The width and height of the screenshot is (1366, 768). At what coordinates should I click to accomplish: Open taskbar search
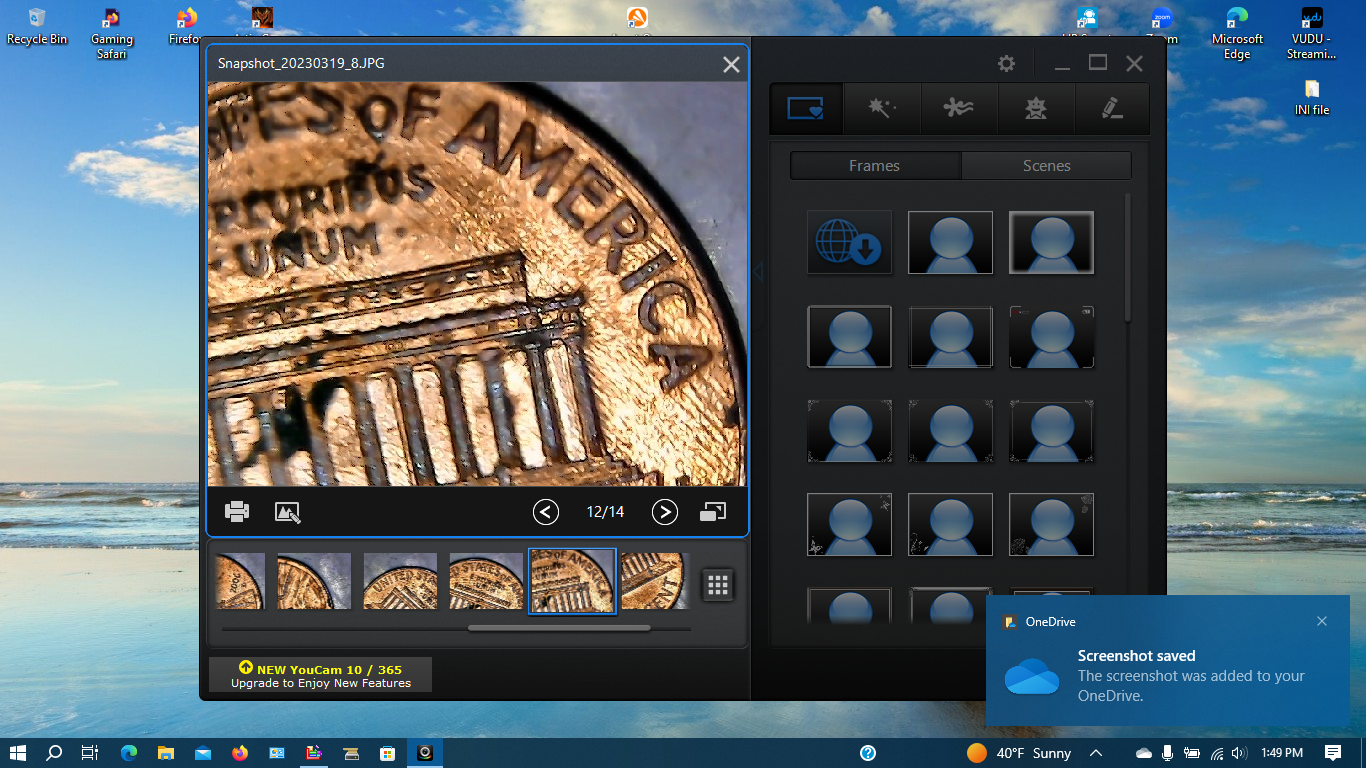[54, 753]
